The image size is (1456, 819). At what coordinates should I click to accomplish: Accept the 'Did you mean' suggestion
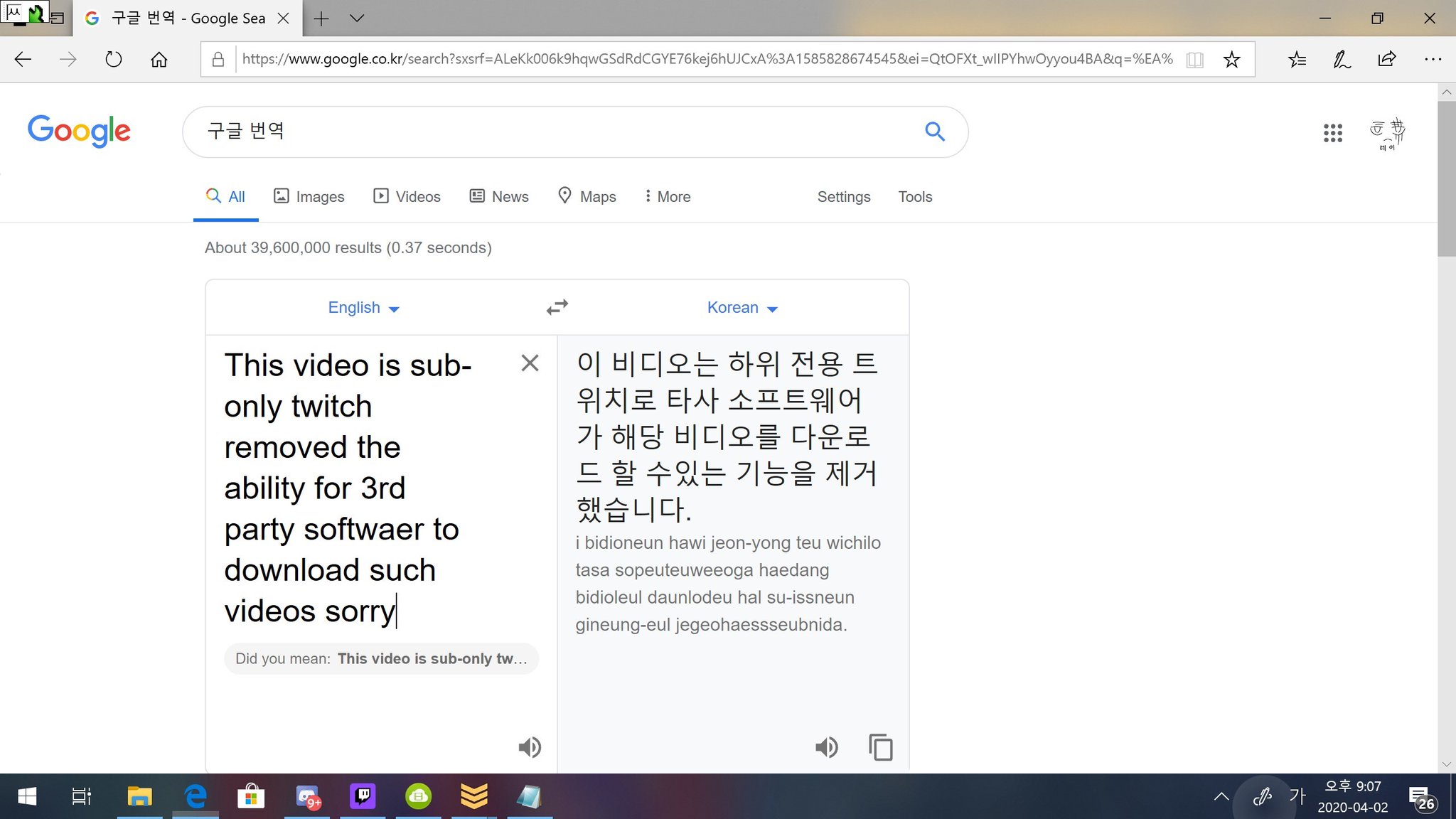(x=432, y=658)
